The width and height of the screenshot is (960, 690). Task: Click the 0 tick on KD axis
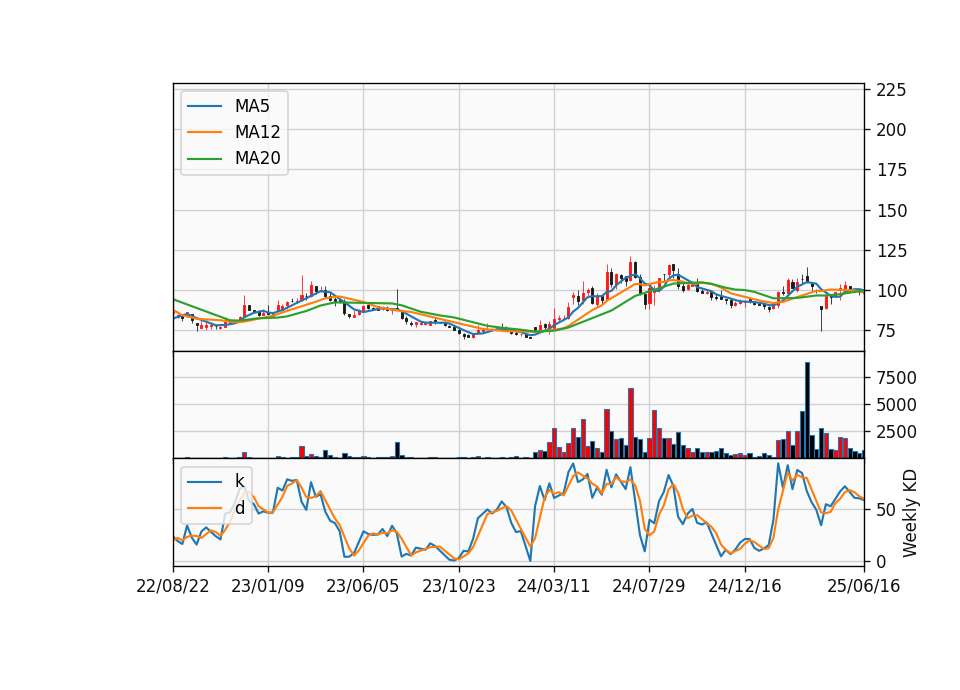coord(881,561)
